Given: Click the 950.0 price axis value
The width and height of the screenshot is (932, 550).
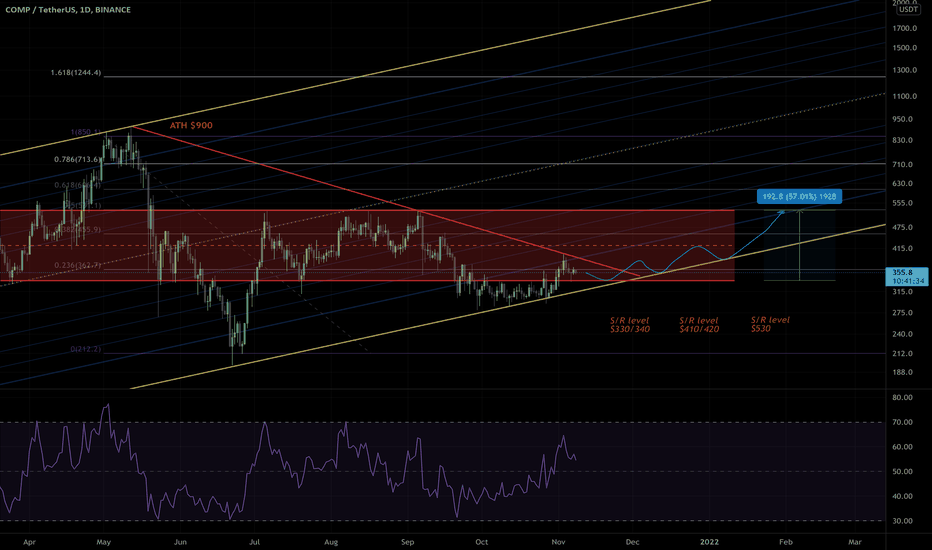Looking at the screenshot, I should point(903,119).
